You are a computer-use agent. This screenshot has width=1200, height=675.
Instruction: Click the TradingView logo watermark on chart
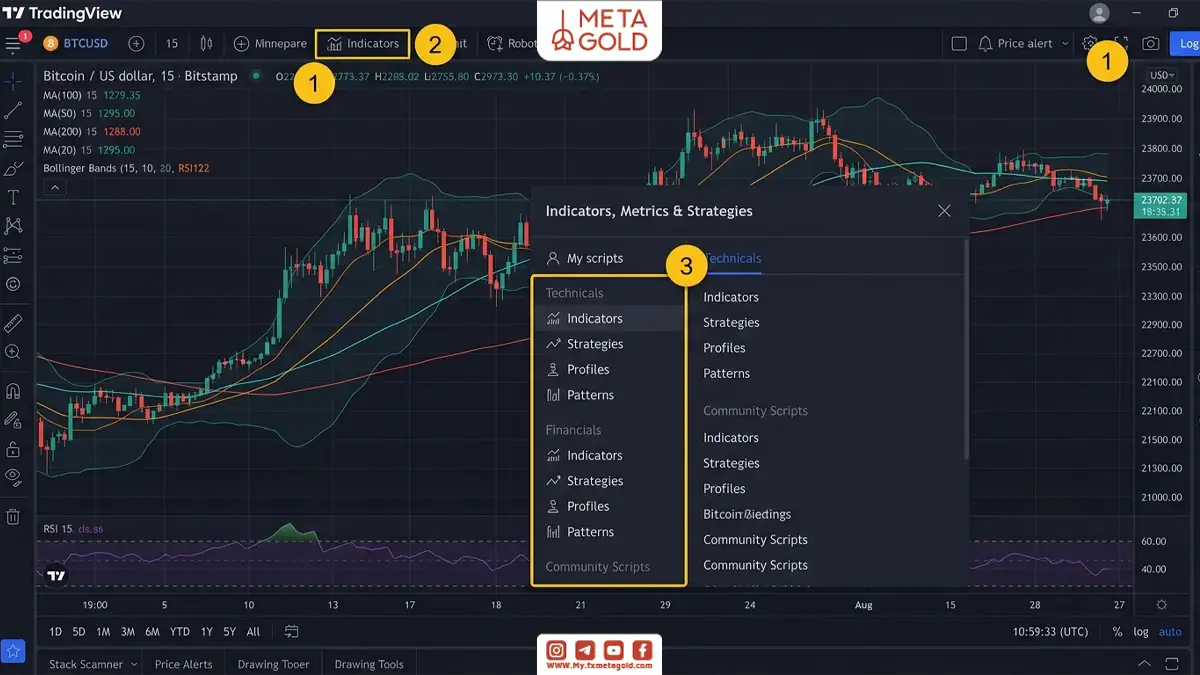56,575
